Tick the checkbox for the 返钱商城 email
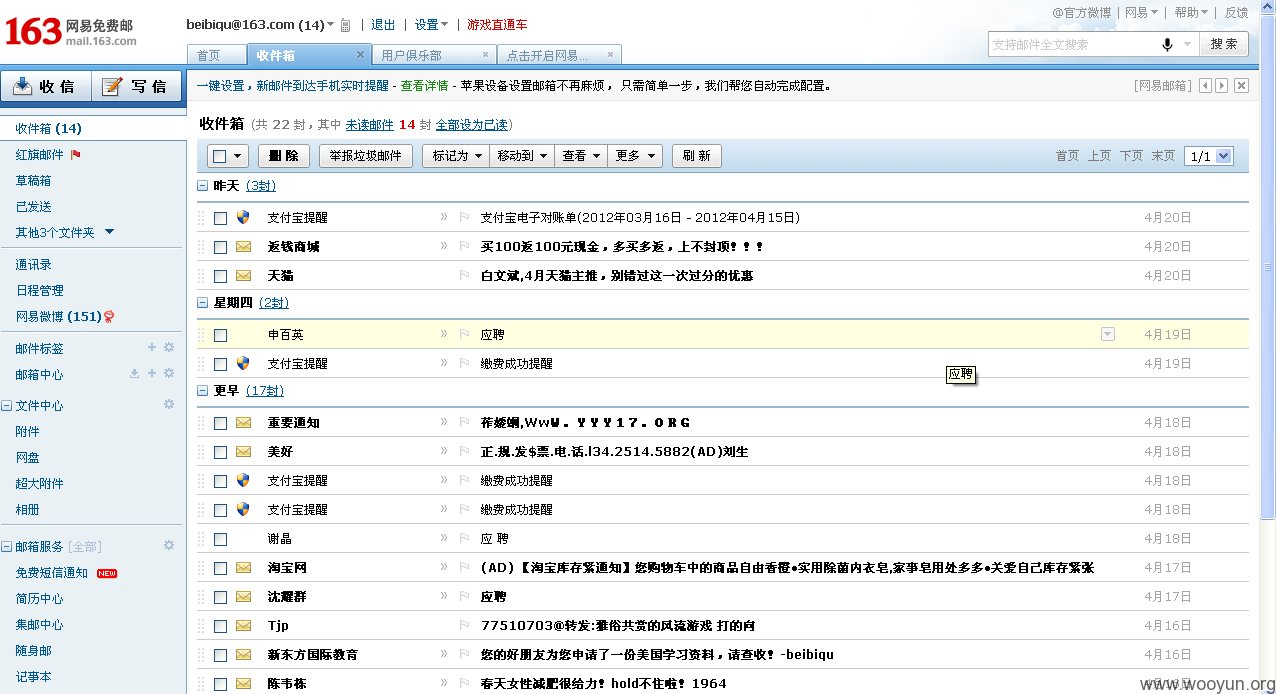1276x694 pixels. tap(220, 247)
